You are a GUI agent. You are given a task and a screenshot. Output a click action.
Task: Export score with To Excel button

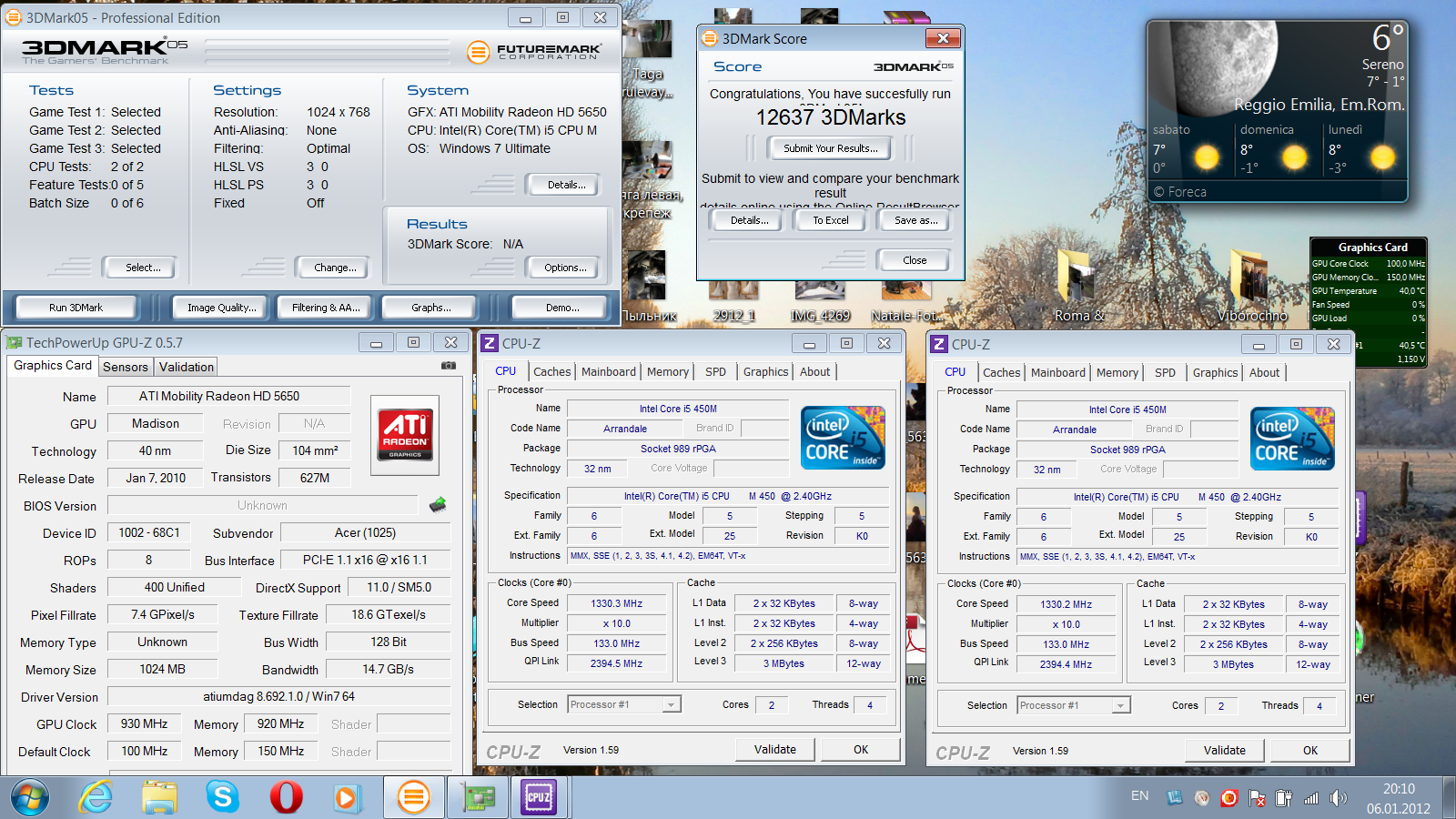point(831,220)
